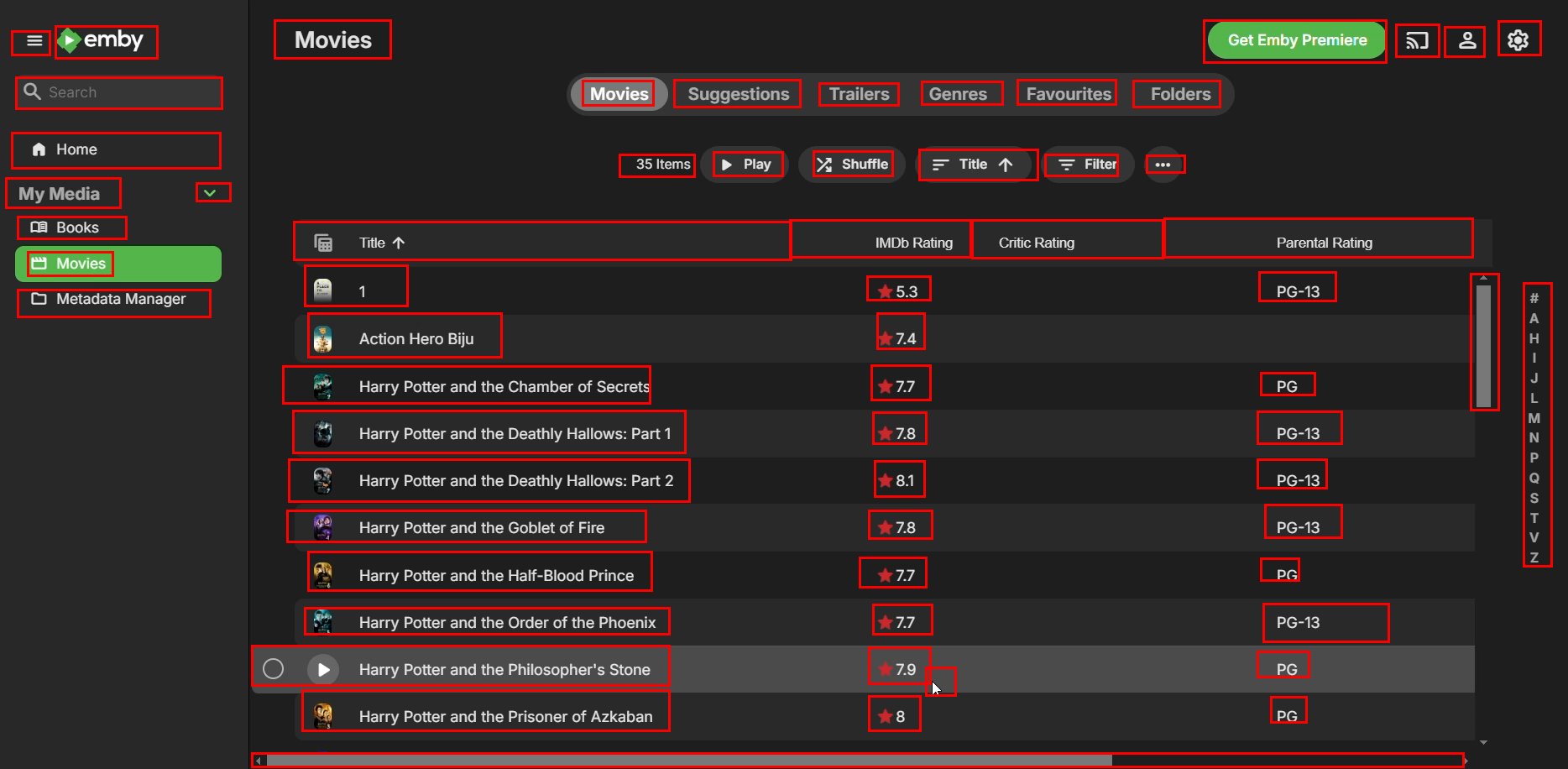1568x769 pixels.
Task: Select the Philosopher's Stone row checkbox circle
Action: coord(274,669)
